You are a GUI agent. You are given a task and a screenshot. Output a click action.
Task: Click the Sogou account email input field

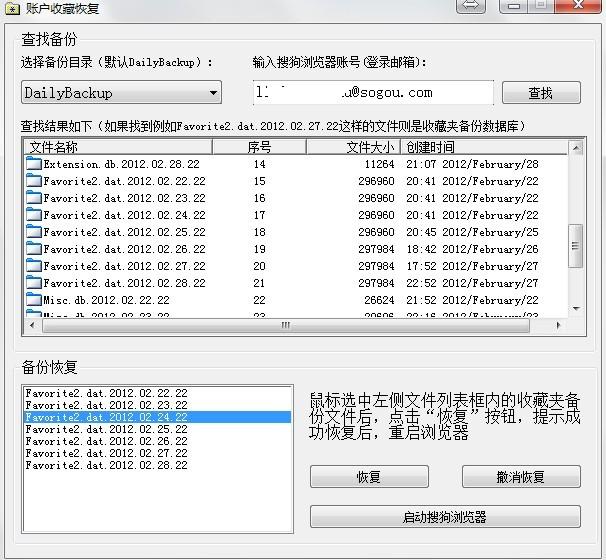(x=373, y=93)
